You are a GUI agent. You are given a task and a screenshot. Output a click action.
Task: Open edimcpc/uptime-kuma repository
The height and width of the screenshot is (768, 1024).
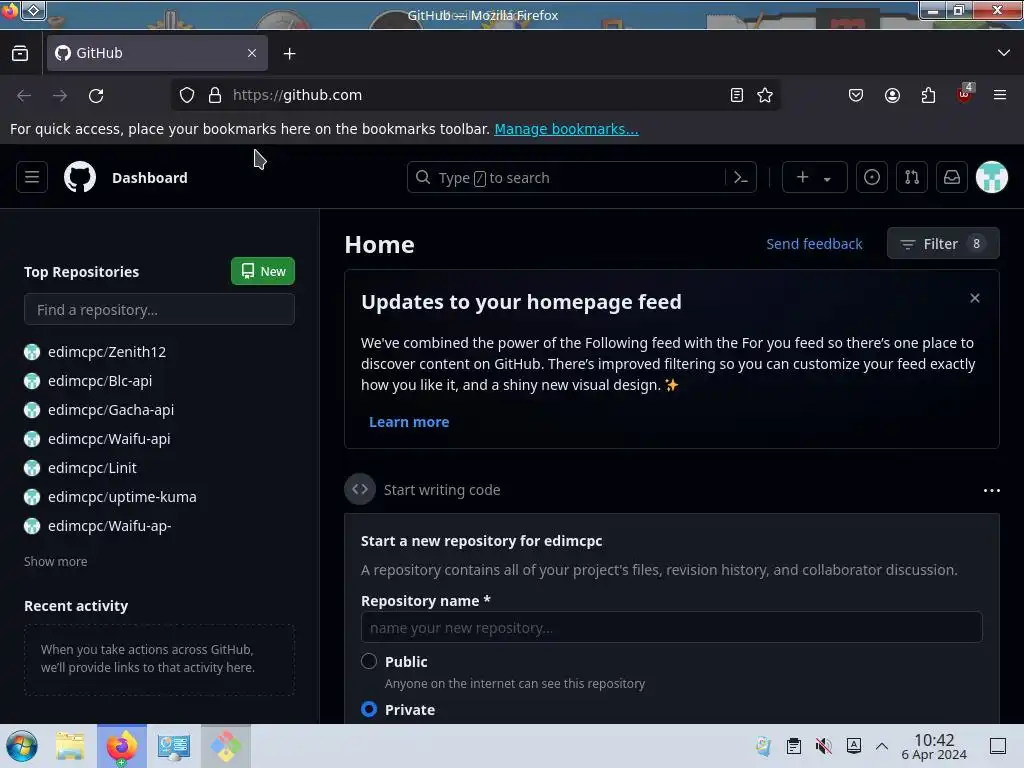122,497
